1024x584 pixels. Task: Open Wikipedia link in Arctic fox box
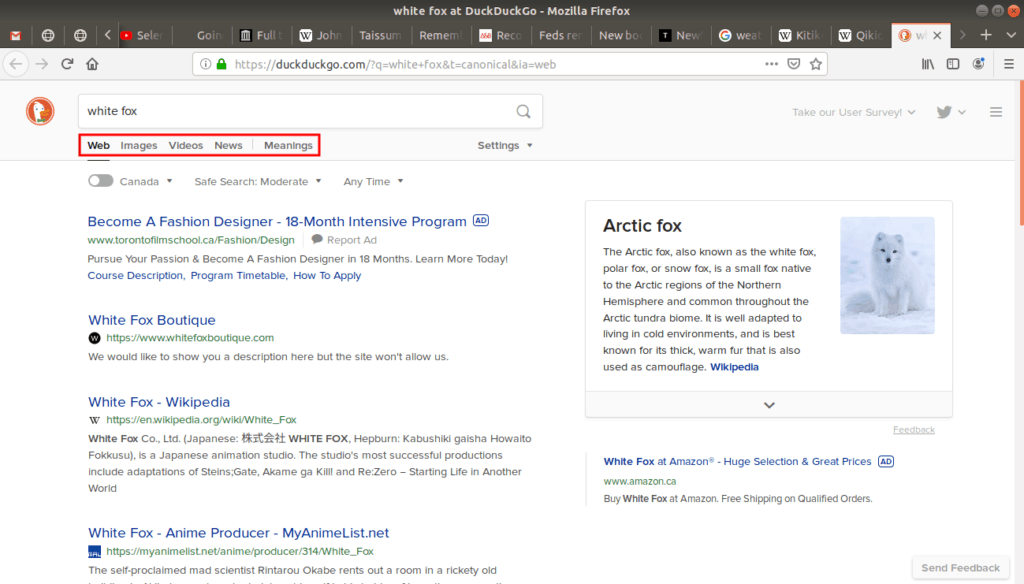(734, 367)
